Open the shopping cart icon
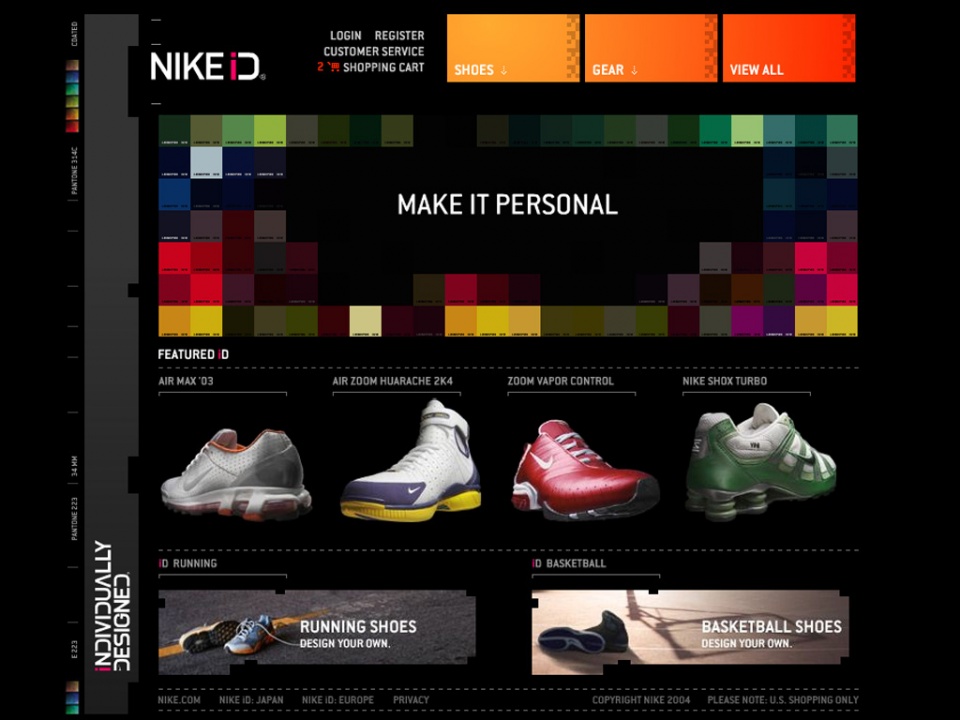 (334, 67)
